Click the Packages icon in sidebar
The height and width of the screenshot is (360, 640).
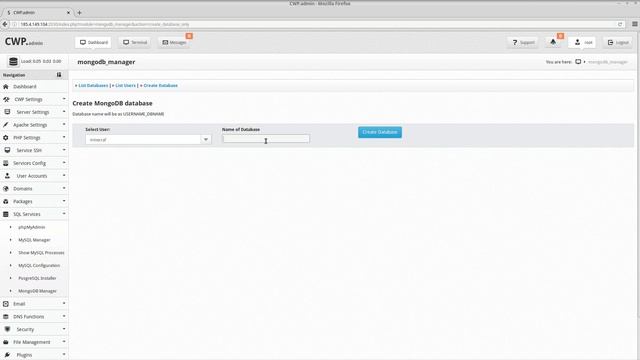(6, 201)
